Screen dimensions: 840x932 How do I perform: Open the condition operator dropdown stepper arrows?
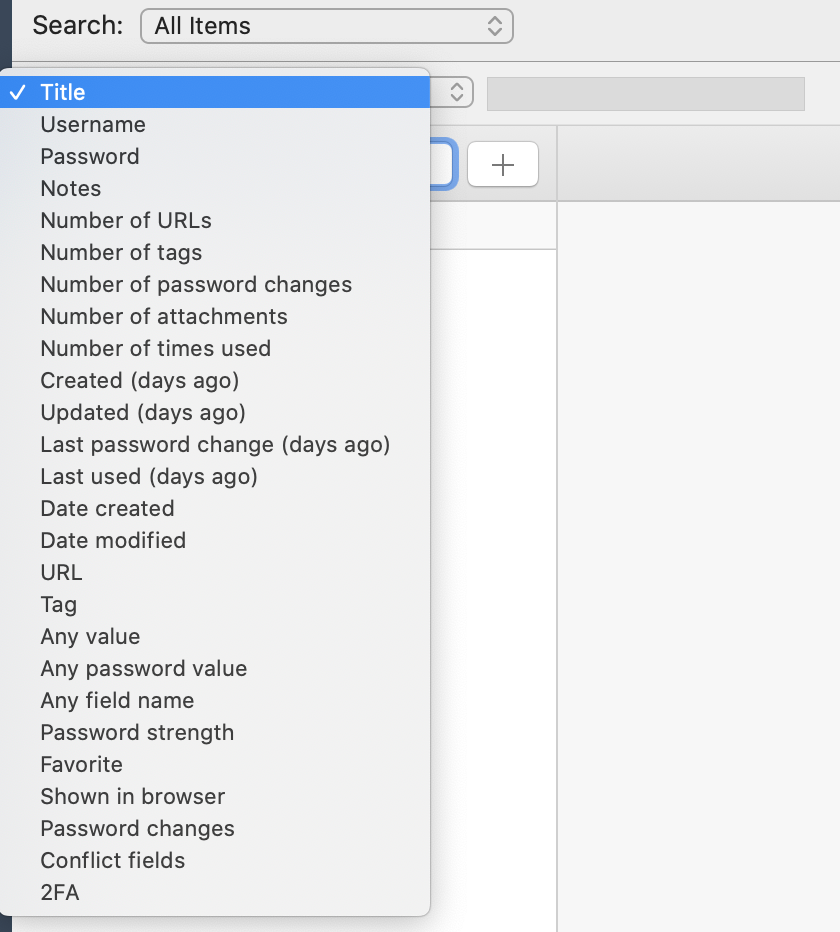tap(456, 93)
